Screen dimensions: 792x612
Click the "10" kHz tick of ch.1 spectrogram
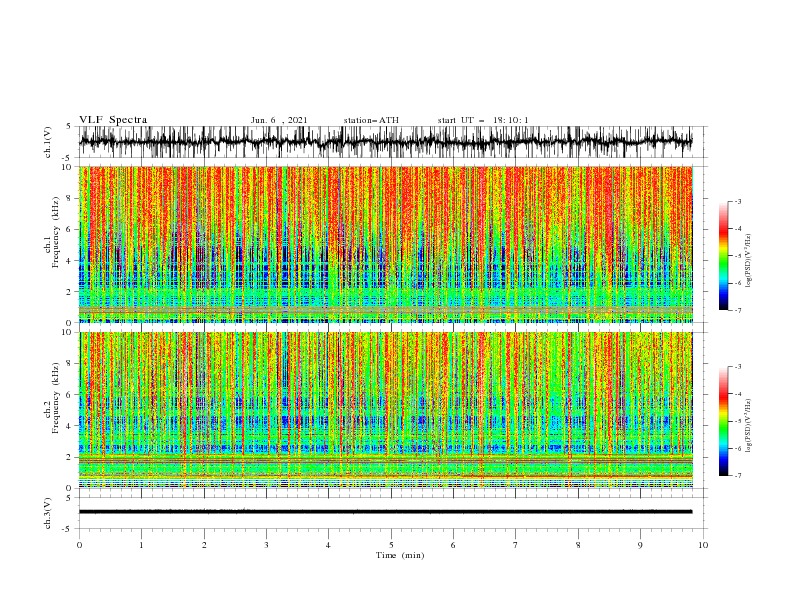click(67, 167)
